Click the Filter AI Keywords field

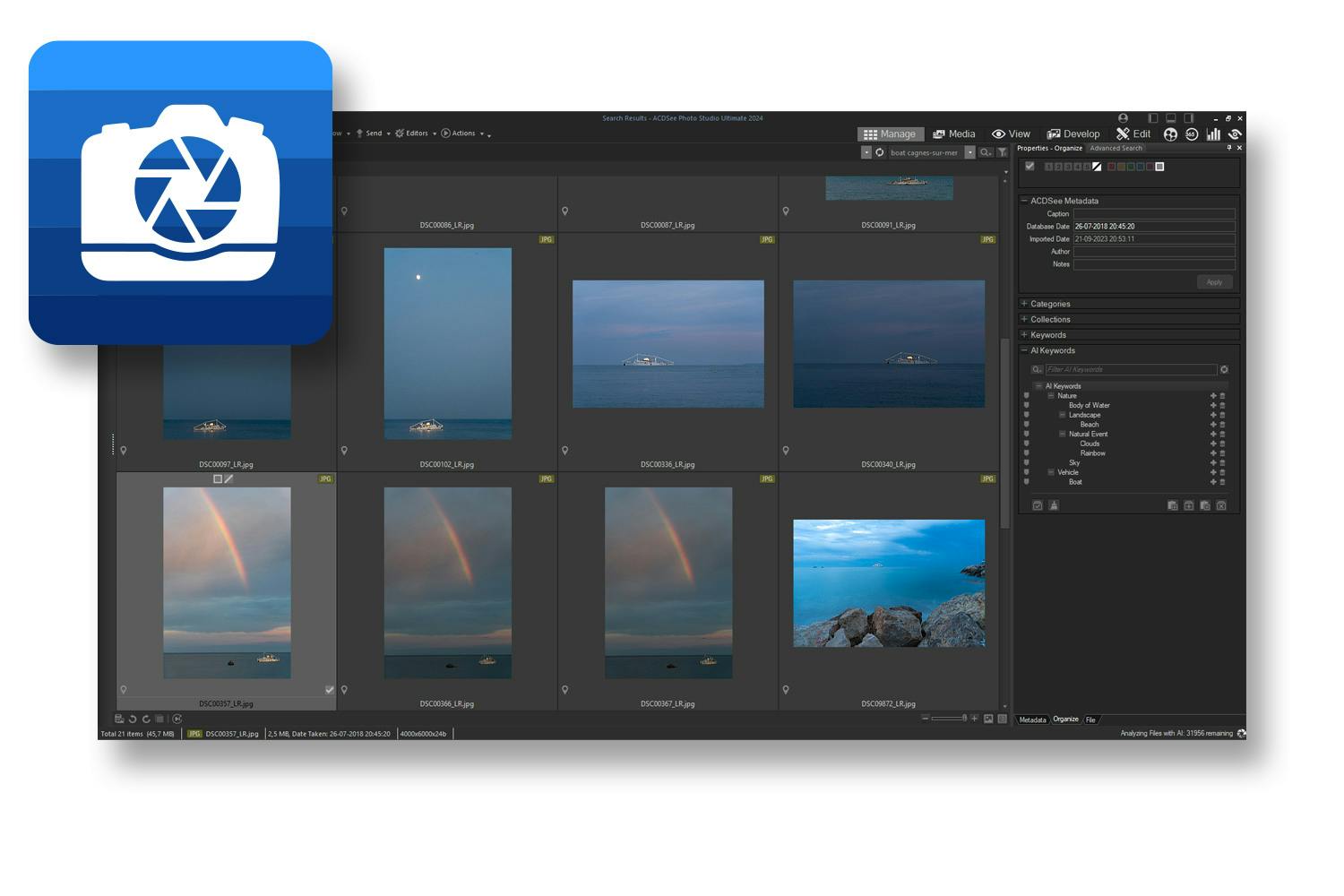(x=1129, y=369)
